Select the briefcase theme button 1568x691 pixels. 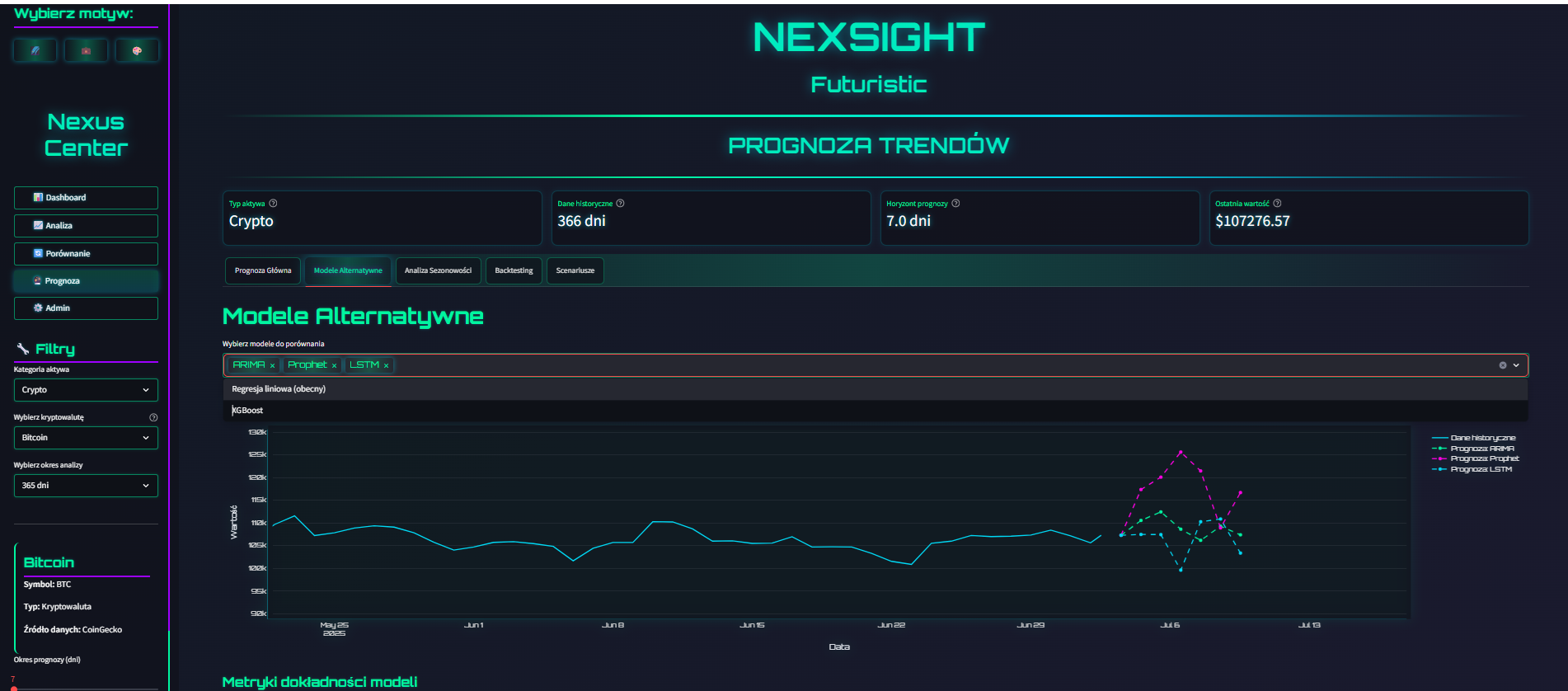[86, 50]
